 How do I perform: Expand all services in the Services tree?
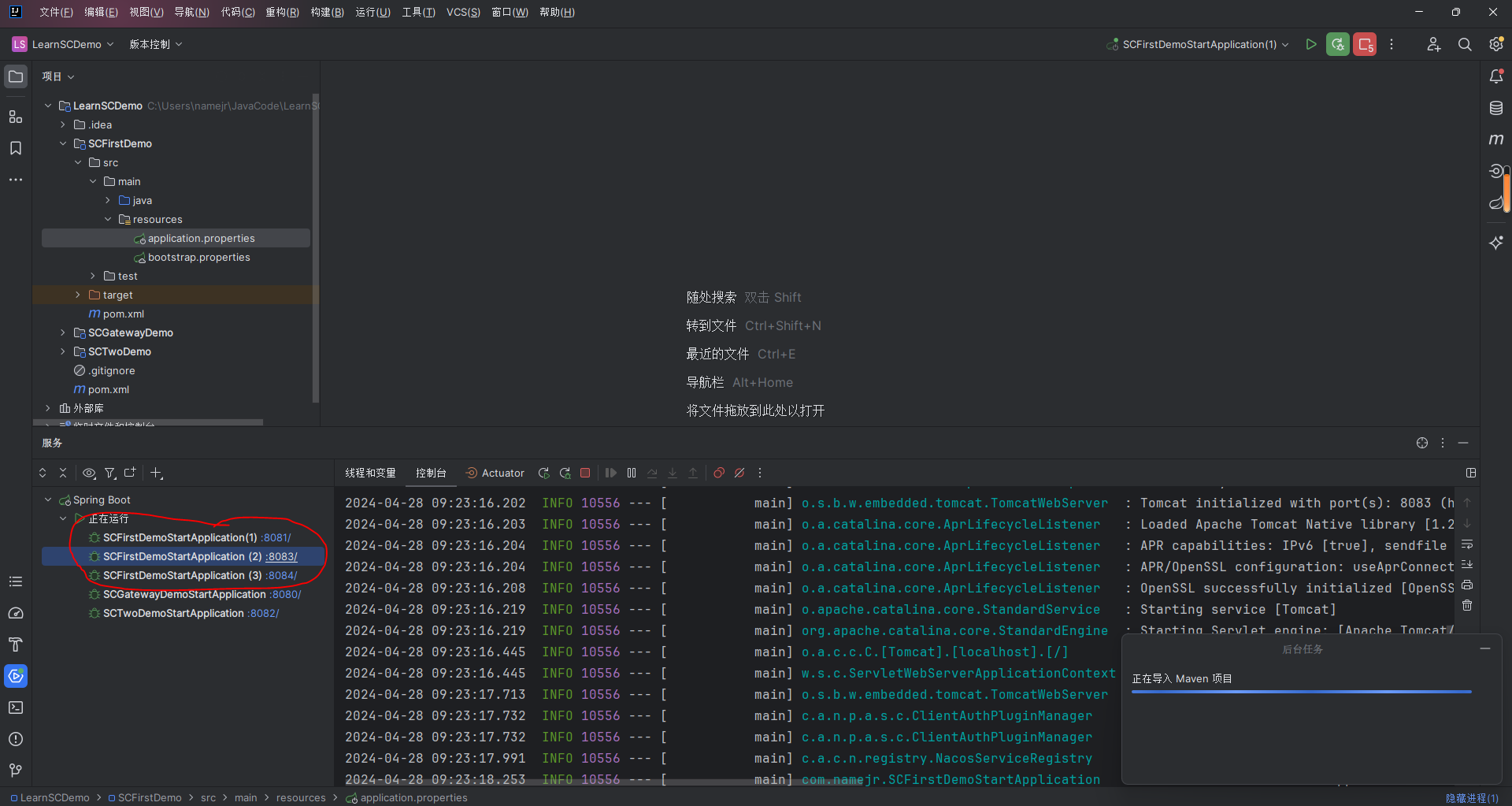click(x=43, y=473)
